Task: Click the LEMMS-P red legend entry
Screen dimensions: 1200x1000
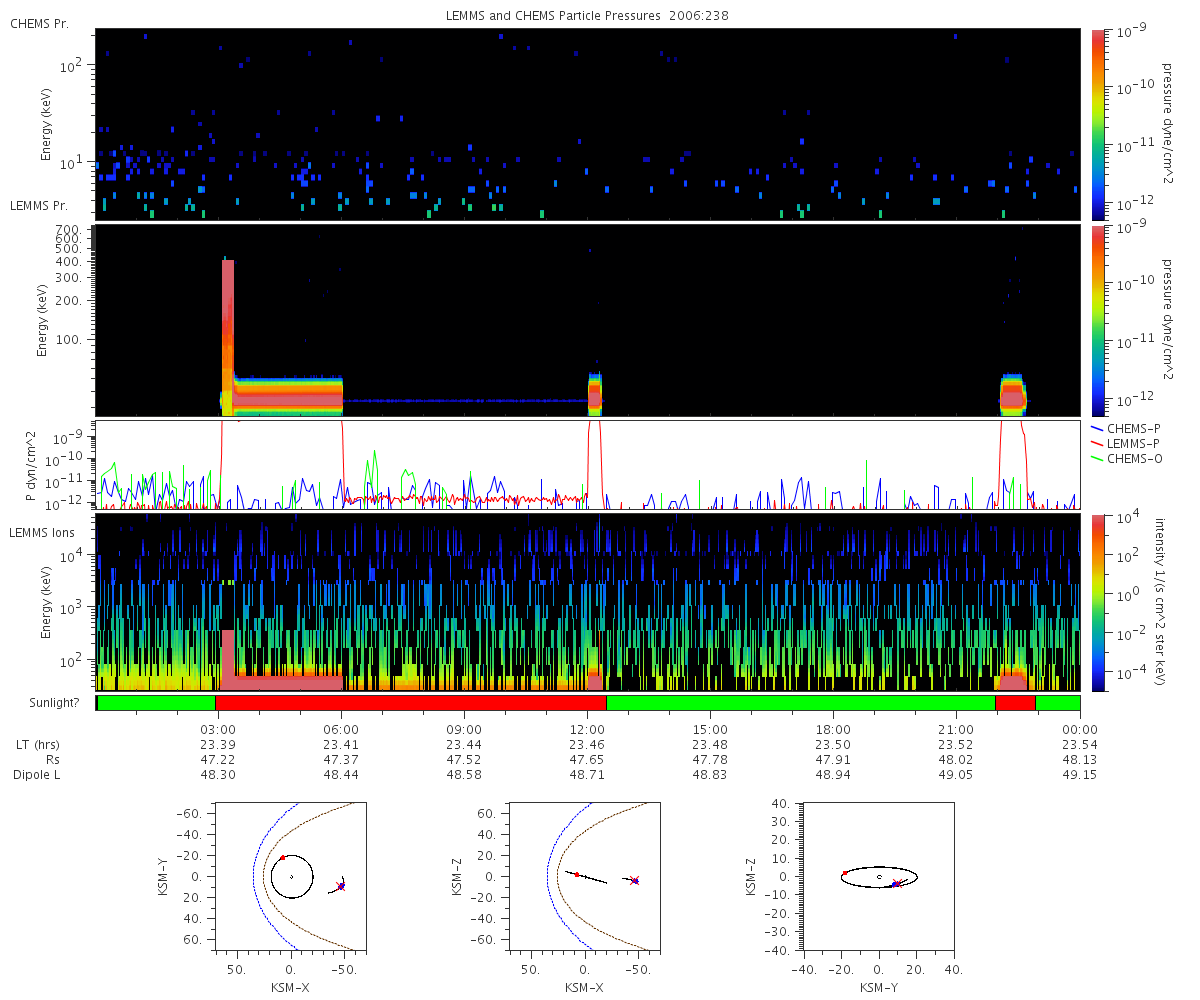Action: pos(1122,443)
